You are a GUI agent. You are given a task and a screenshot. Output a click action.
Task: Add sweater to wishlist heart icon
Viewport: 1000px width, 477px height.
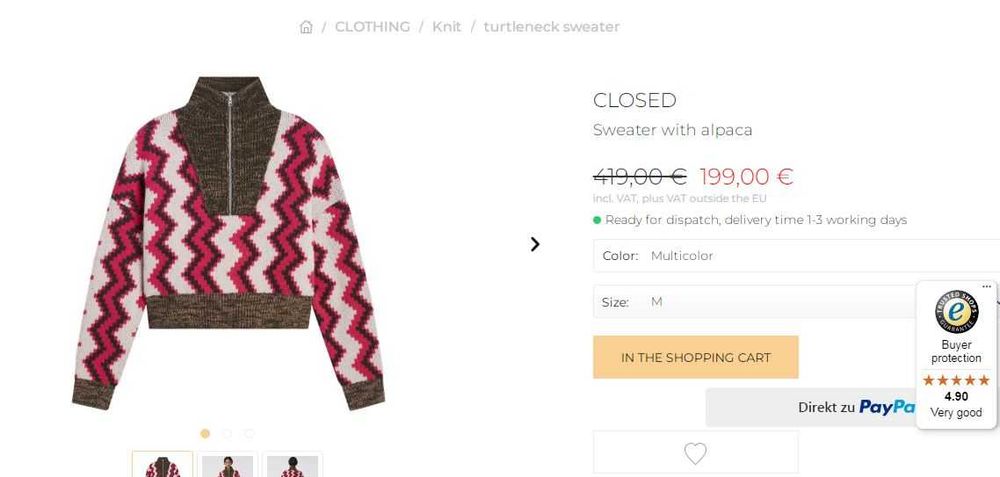click(x=695, y=453)
